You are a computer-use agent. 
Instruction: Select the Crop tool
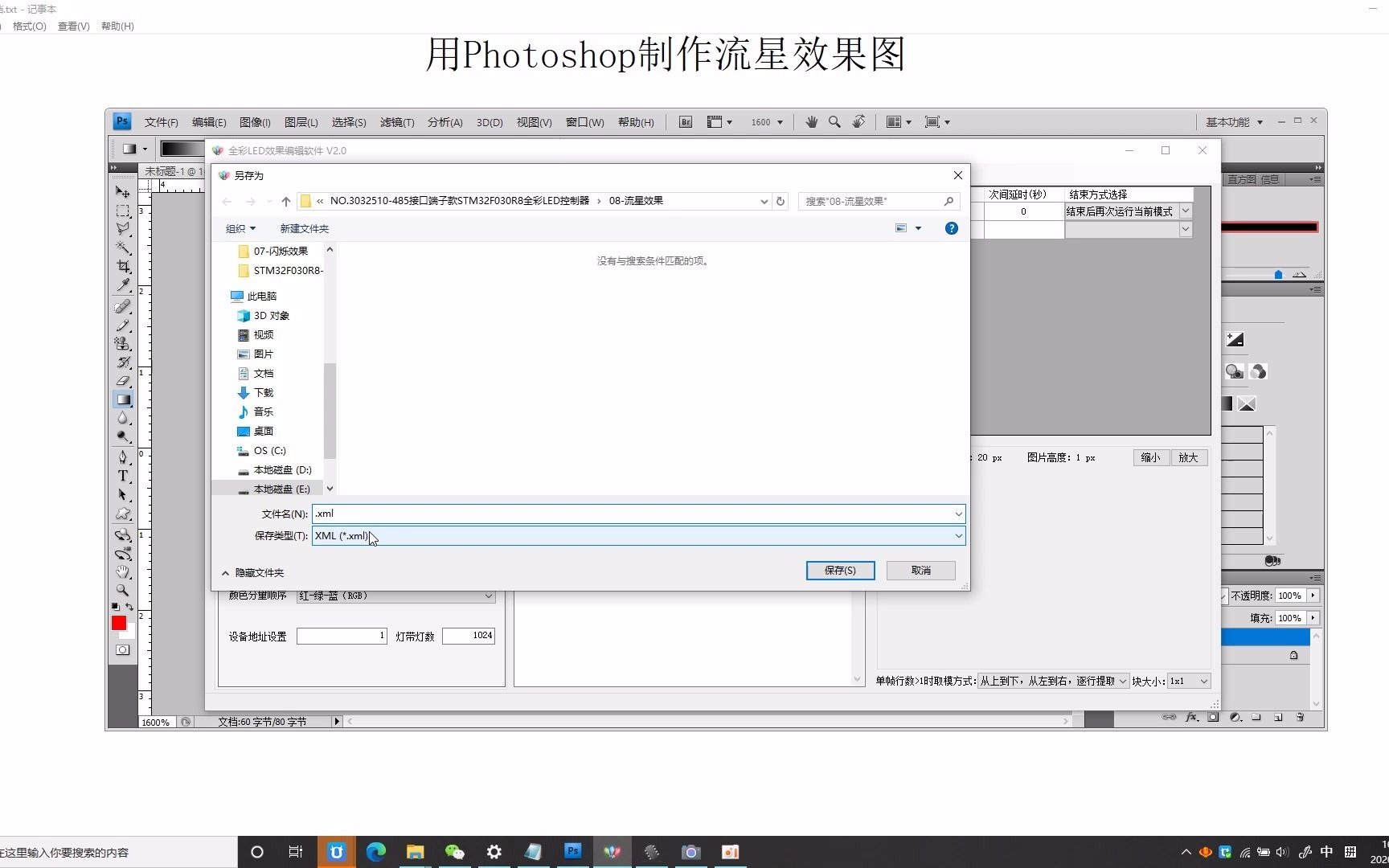(x=122, y=266)
